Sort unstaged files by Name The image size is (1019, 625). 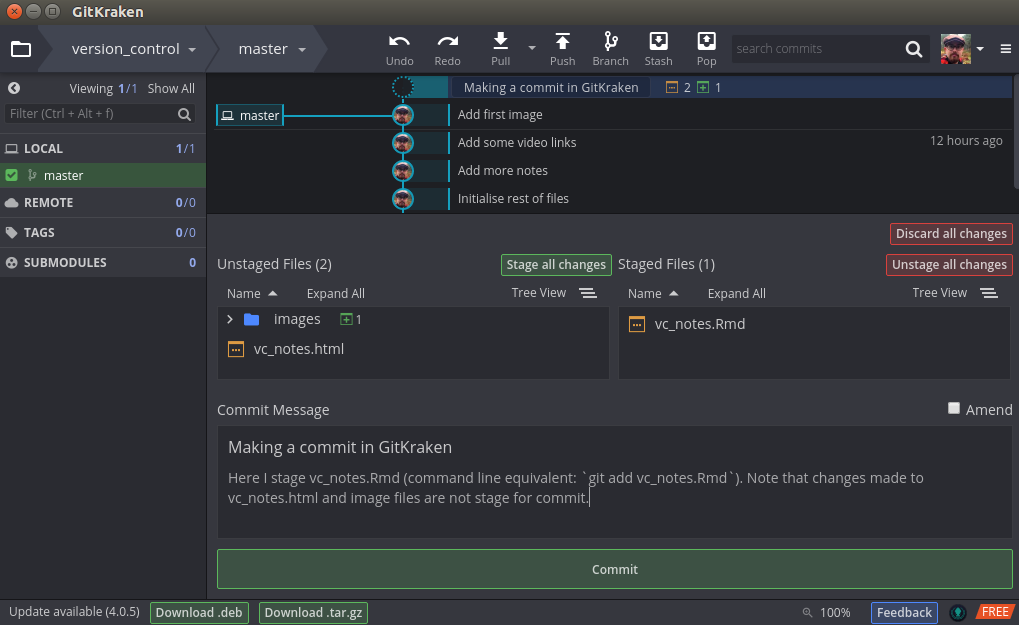point(252,294)
